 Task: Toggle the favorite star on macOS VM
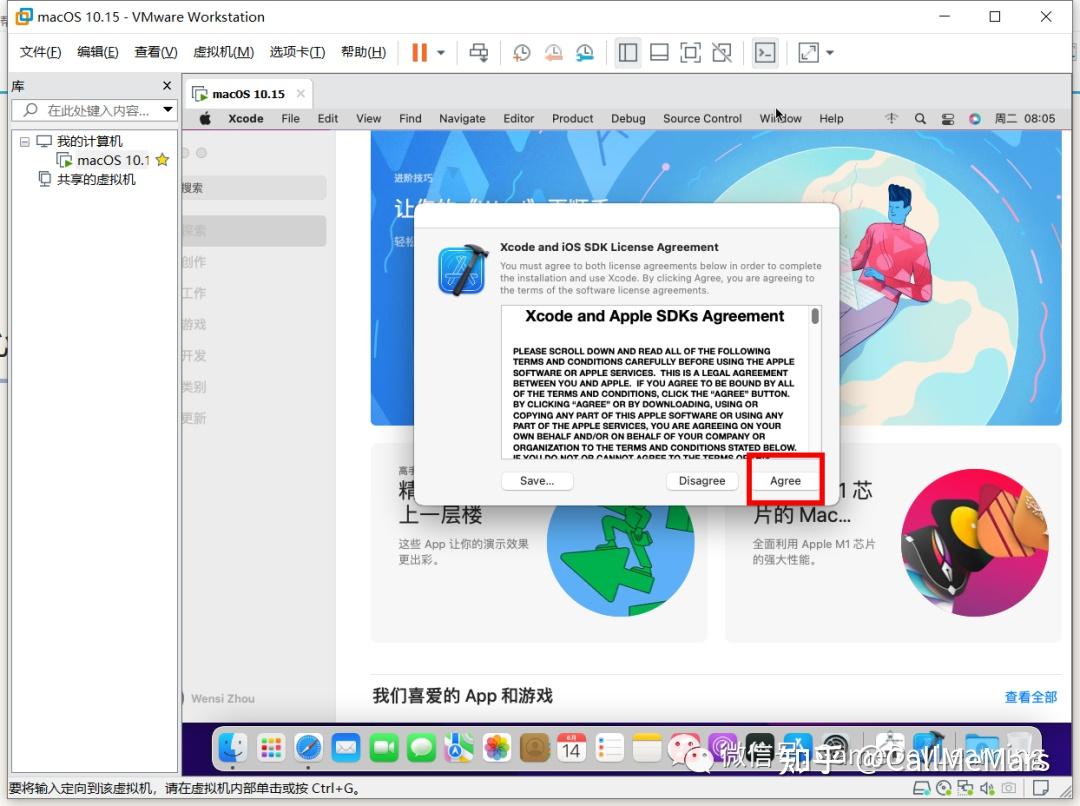pos(163,160)
